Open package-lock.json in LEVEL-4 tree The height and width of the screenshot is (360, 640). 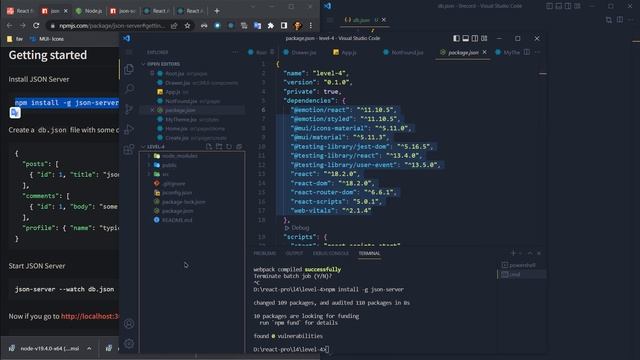(184, 202)
